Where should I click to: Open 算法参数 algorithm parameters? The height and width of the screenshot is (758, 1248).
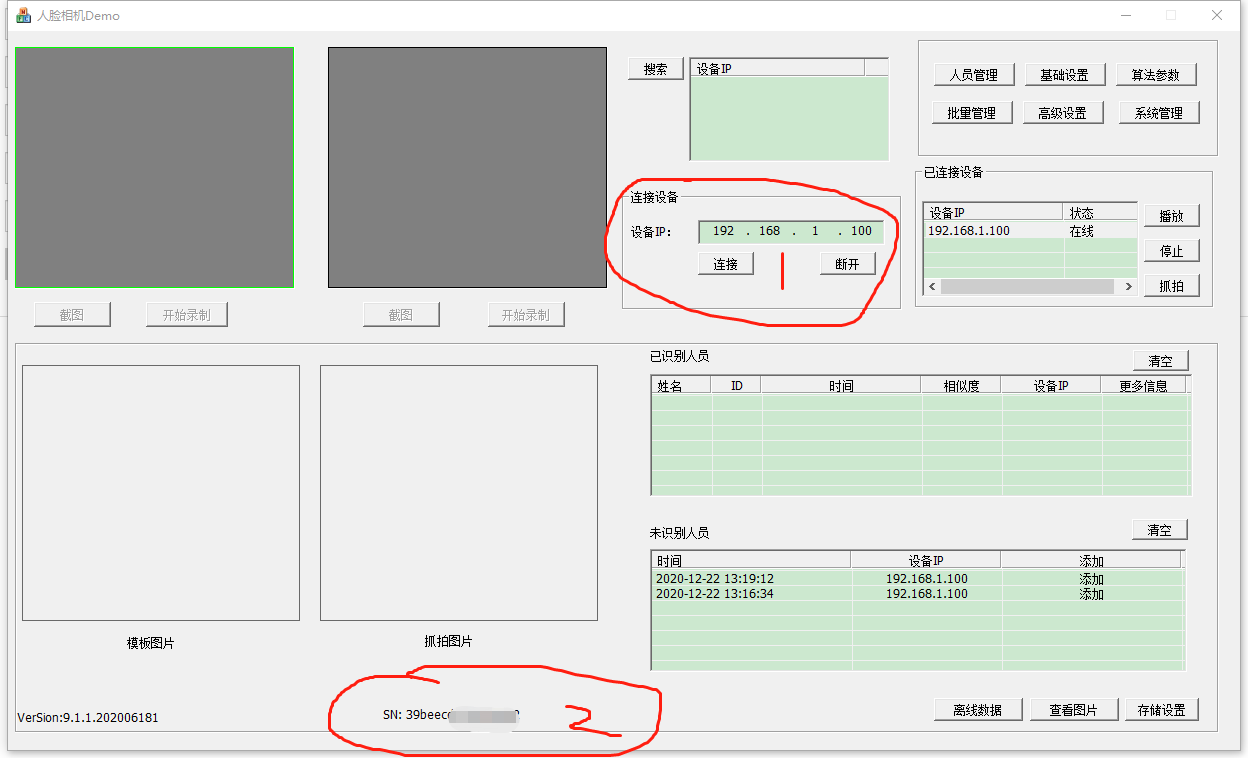point(1156,75)
